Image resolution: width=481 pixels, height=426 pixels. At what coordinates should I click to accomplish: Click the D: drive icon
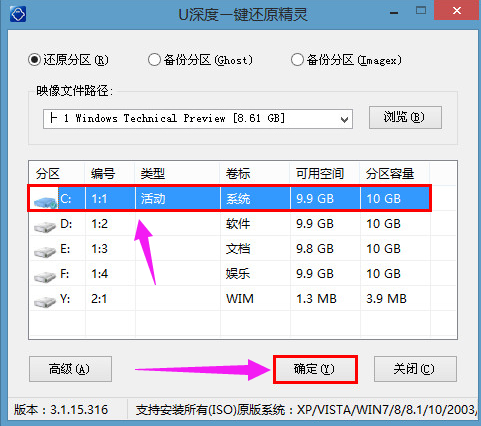tap(45, 227)
